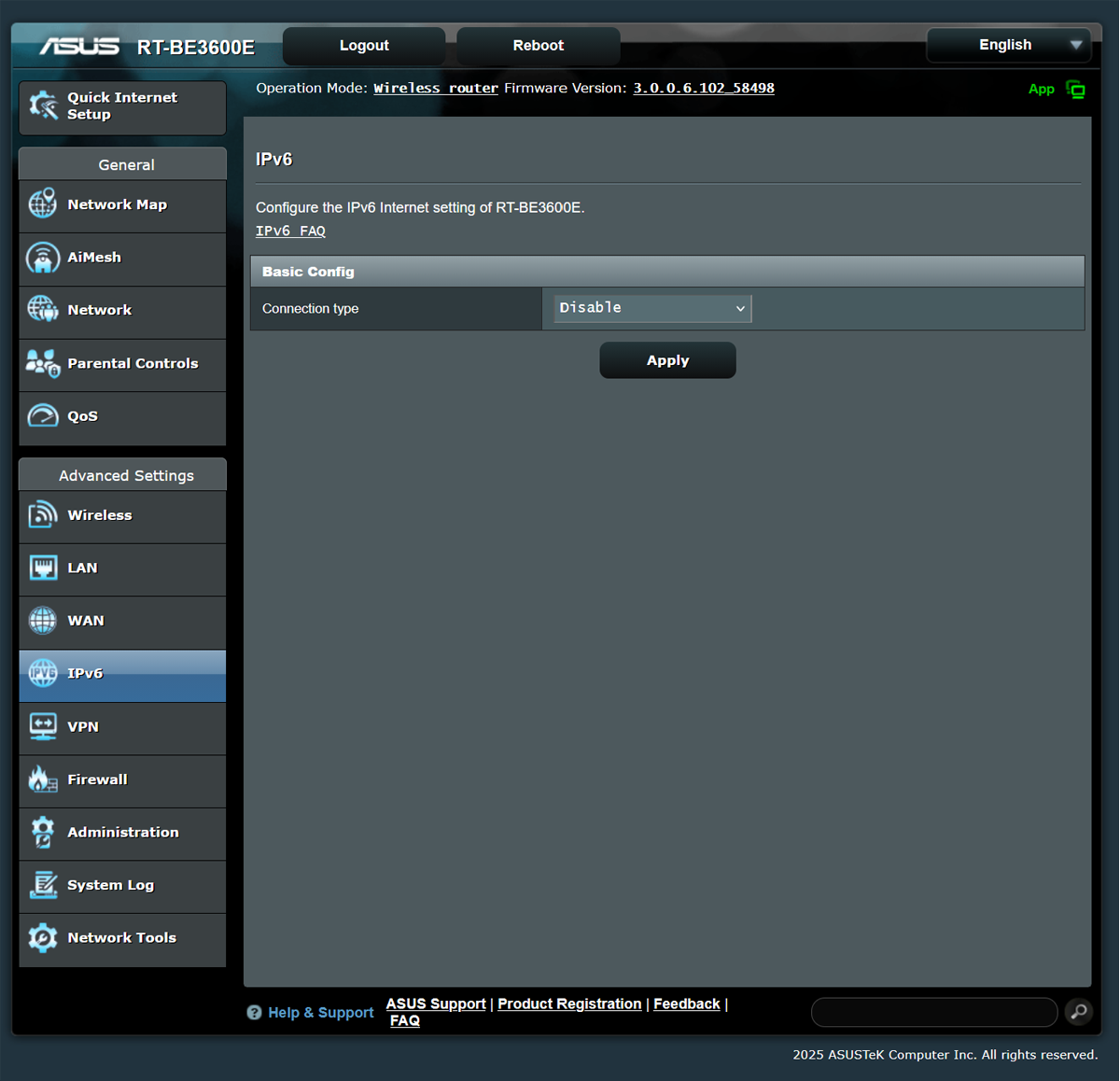1120x1081 pixels.
Task: Open the Product Registration link
Action: [x=569, y=1004]
